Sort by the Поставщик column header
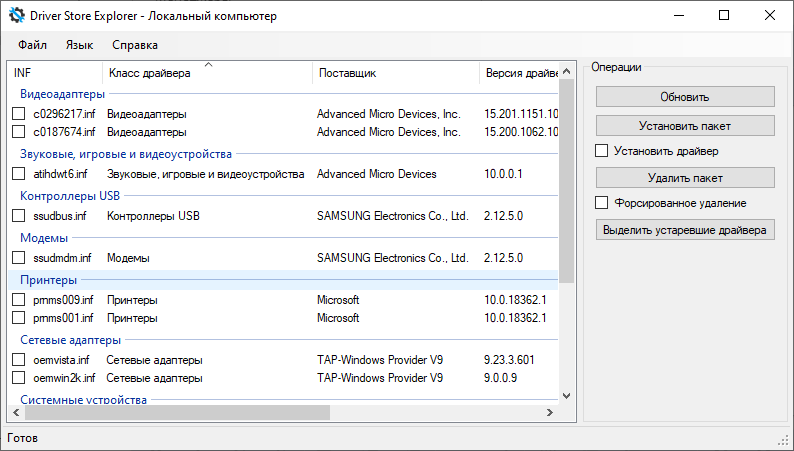The height and width of the screenshot is (451, 794). click(x=347, y=73)
